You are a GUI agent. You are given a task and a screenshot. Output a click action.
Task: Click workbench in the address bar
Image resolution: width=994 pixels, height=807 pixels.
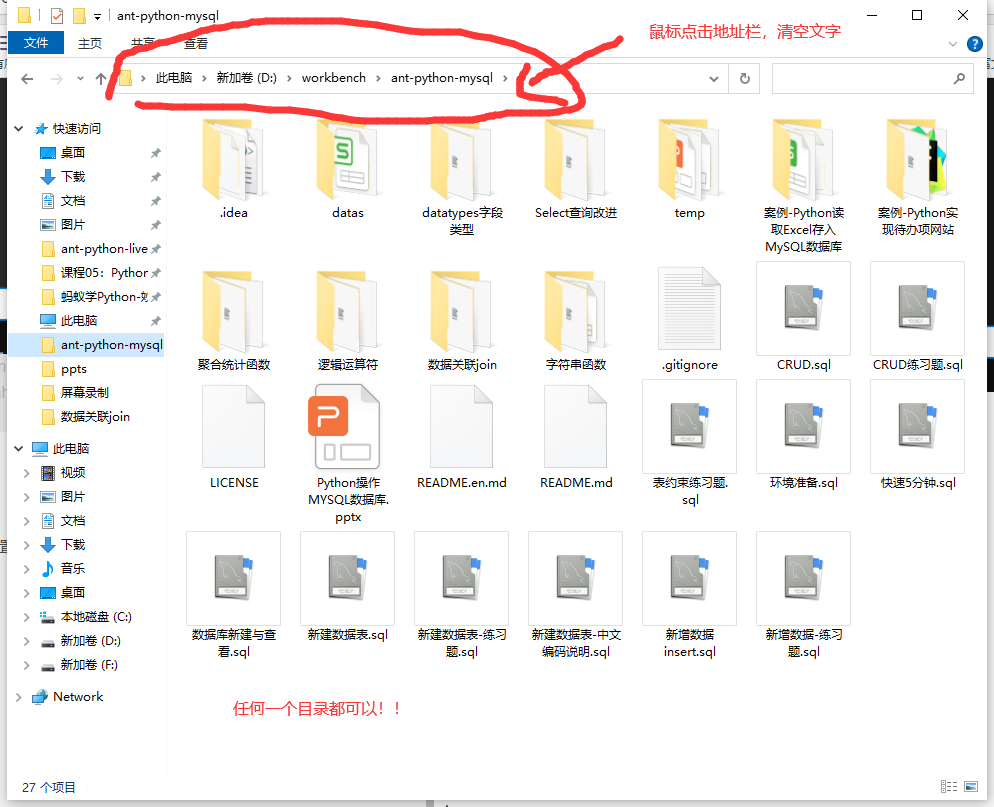(333, 78)
